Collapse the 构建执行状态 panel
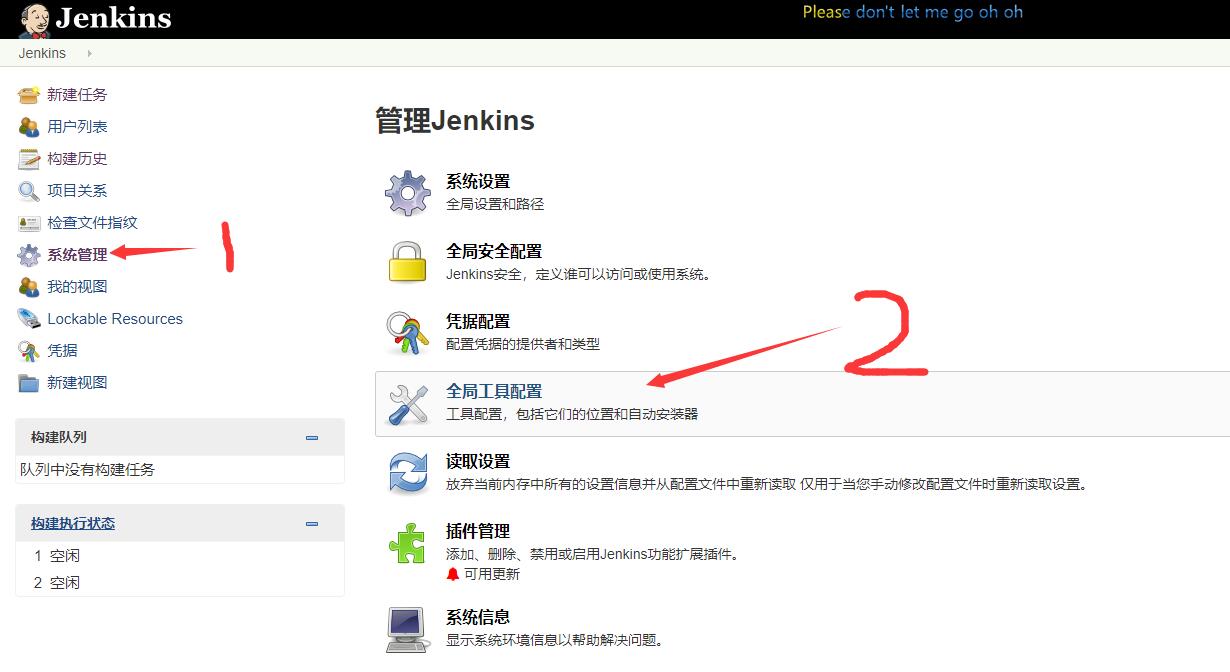The image size is (1230, 672). pyautogui.click(x=312, y=524)
